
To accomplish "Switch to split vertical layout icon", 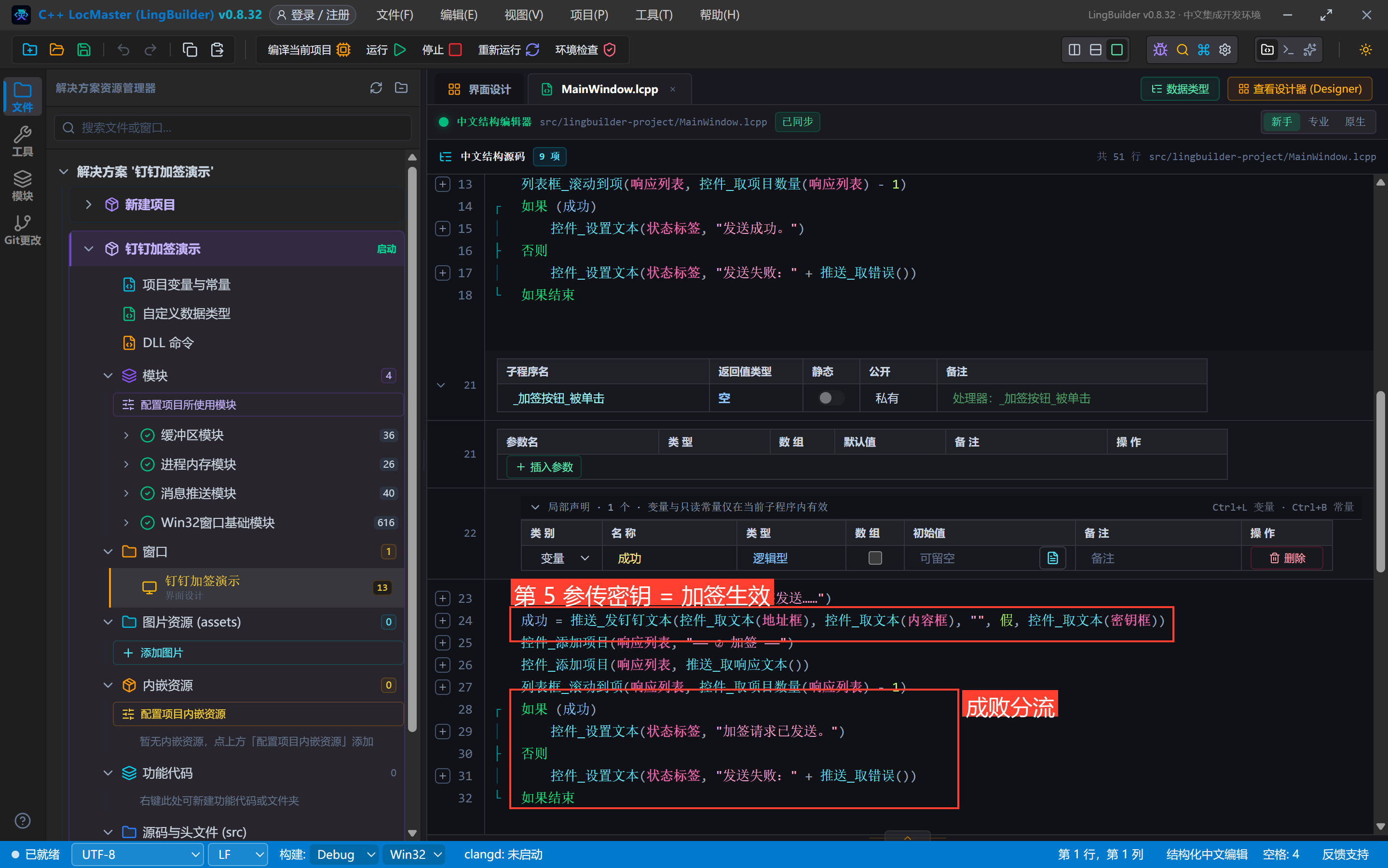I will click(1074, 50).
